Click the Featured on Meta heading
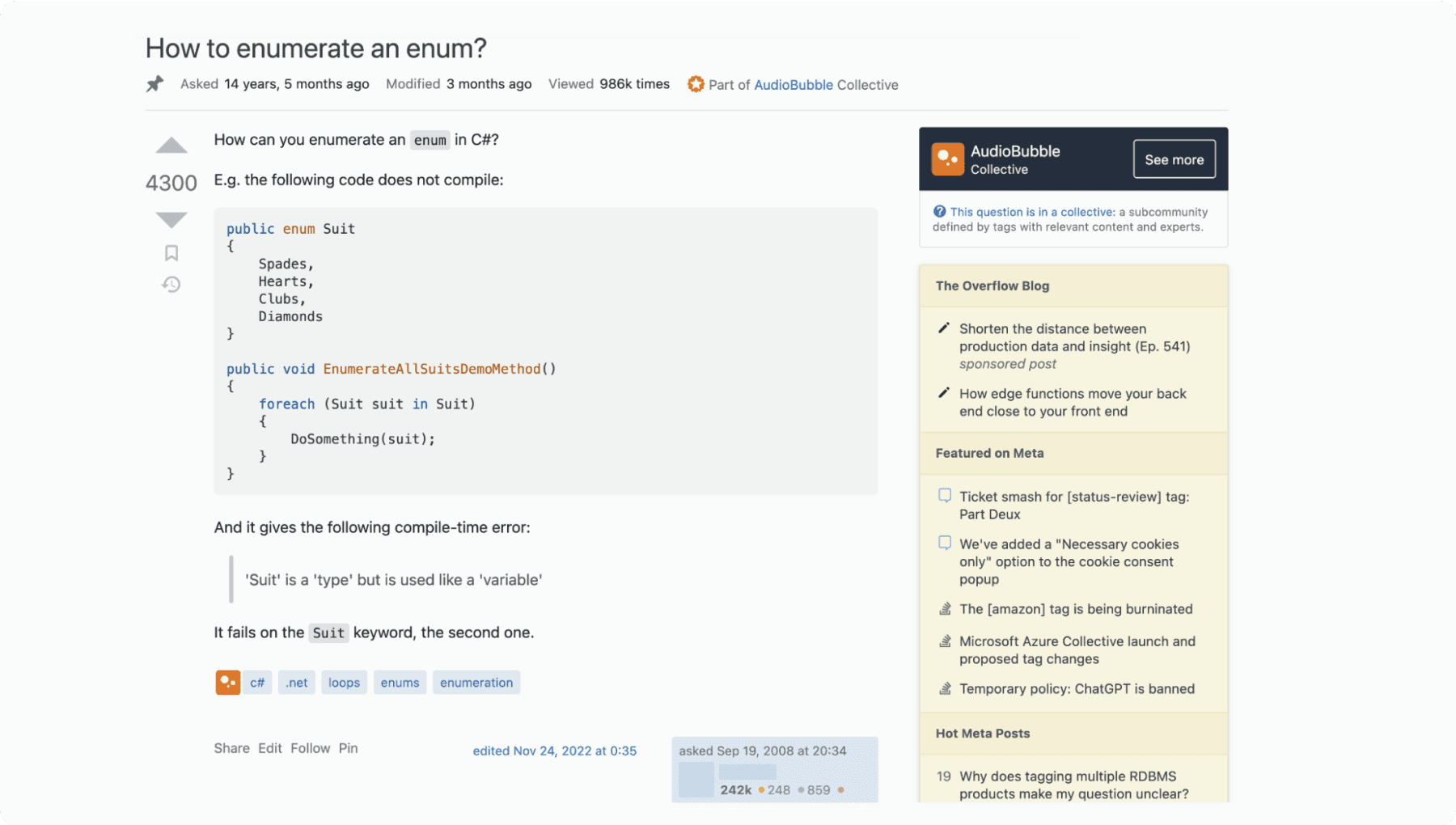This screenshot has height=825, width=1456. click(989, 453)
